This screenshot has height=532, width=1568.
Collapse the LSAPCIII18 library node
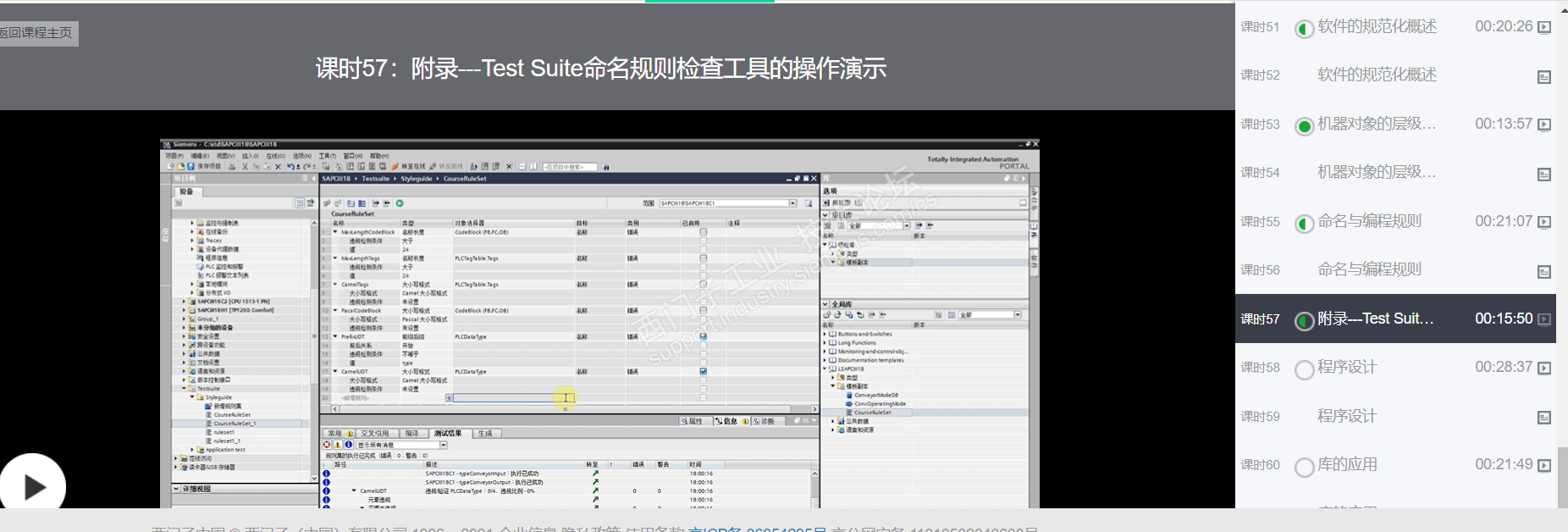[825, 369]
